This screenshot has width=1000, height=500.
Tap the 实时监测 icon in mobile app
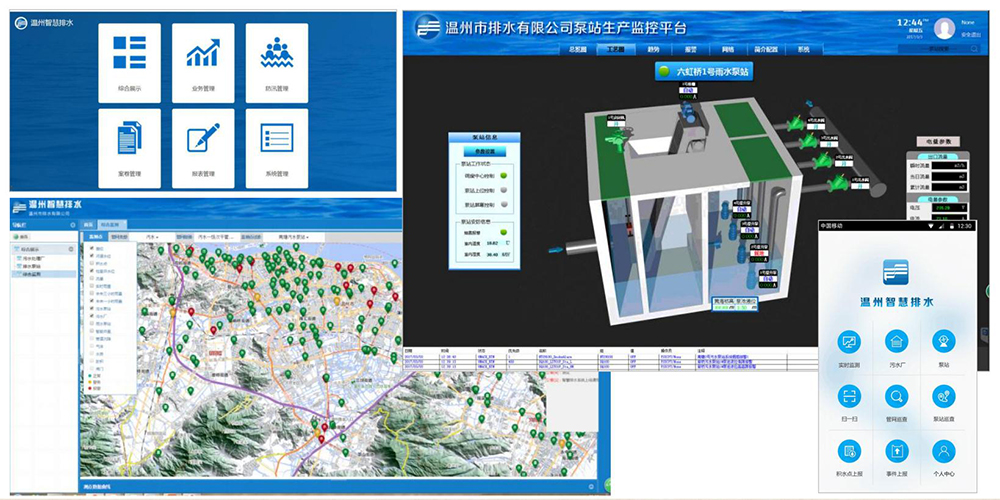click(849, 346)
